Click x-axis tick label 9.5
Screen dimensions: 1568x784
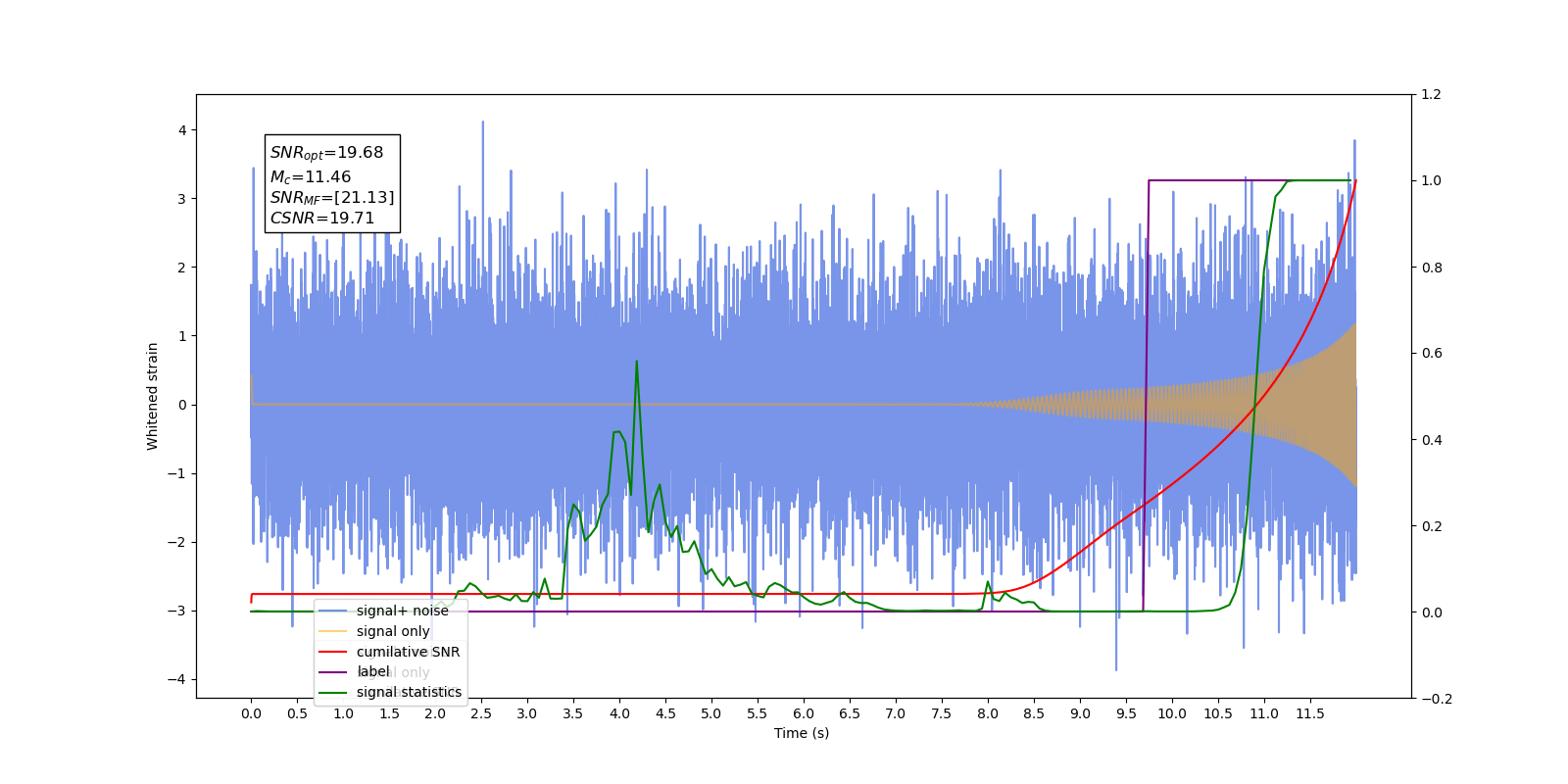coord(1126,713)
